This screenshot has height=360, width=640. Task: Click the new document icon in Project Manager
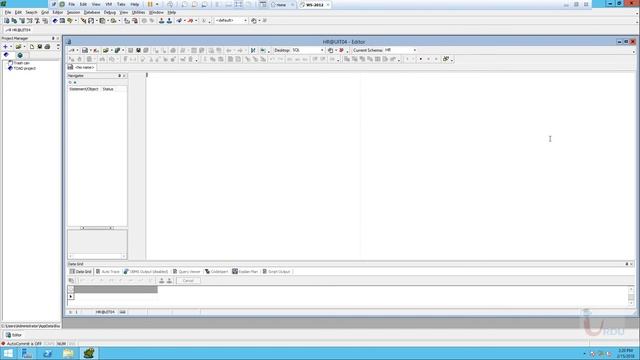pos(32,47)
